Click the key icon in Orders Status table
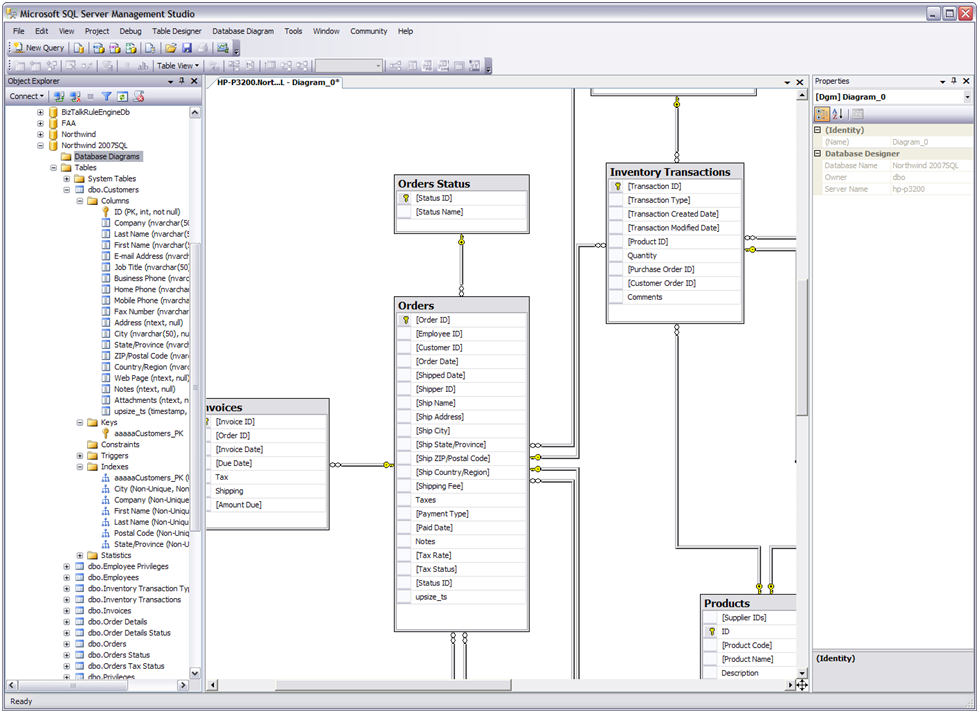The height and width of the screenshot is (713, 979). click(x=406, y=198)
